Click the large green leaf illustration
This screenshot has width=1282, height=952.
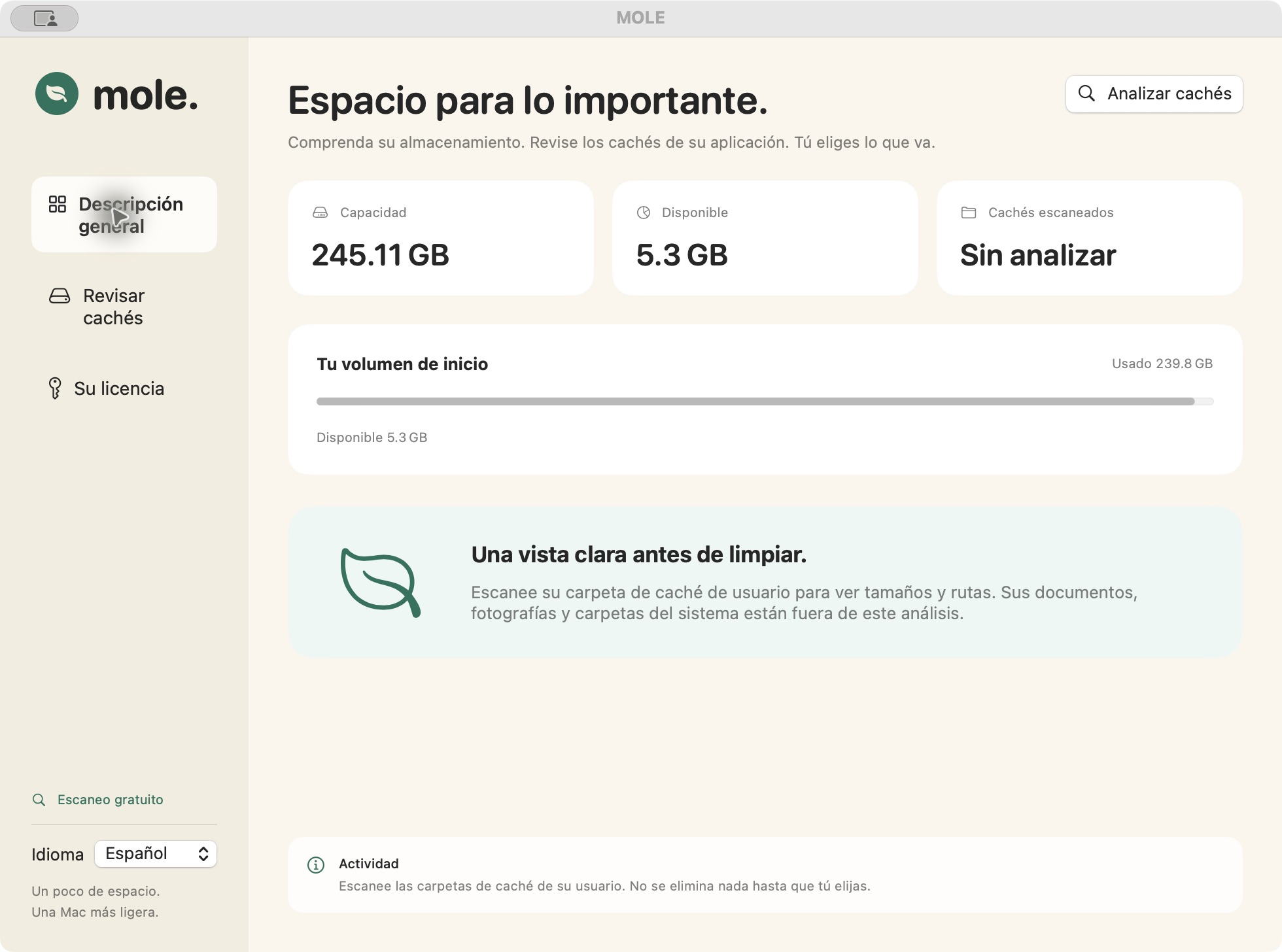tap(380, 583)
